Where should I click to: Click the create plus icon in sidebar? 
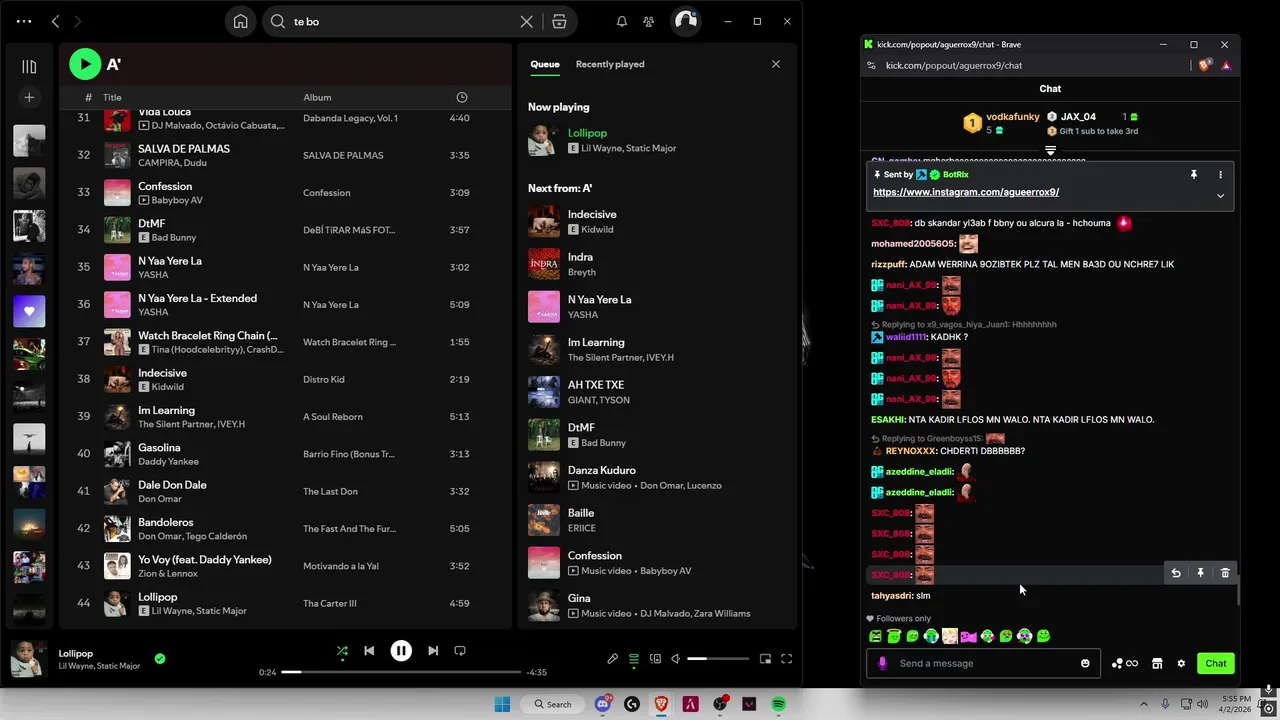(x=29, y=97)
